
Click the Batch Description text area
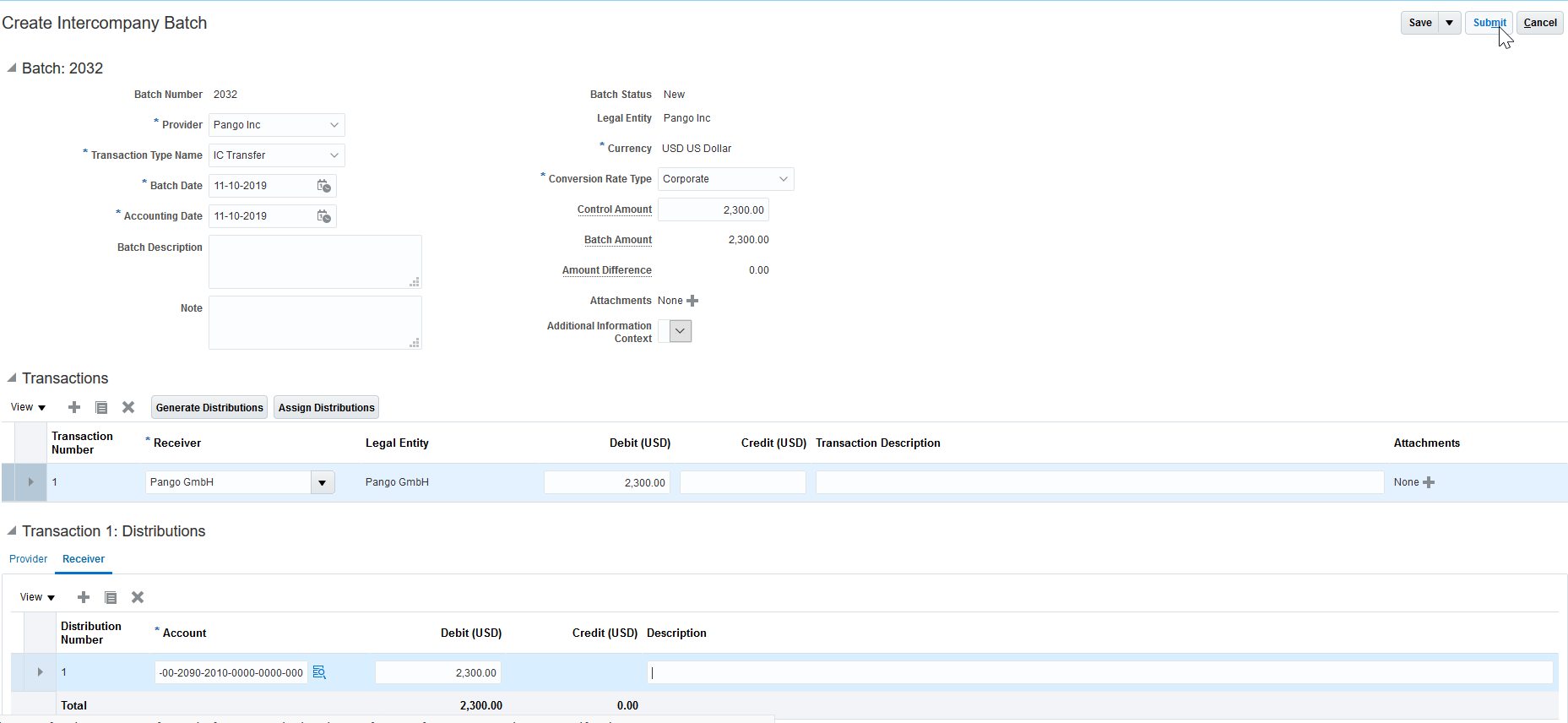(x=315, y=262)
